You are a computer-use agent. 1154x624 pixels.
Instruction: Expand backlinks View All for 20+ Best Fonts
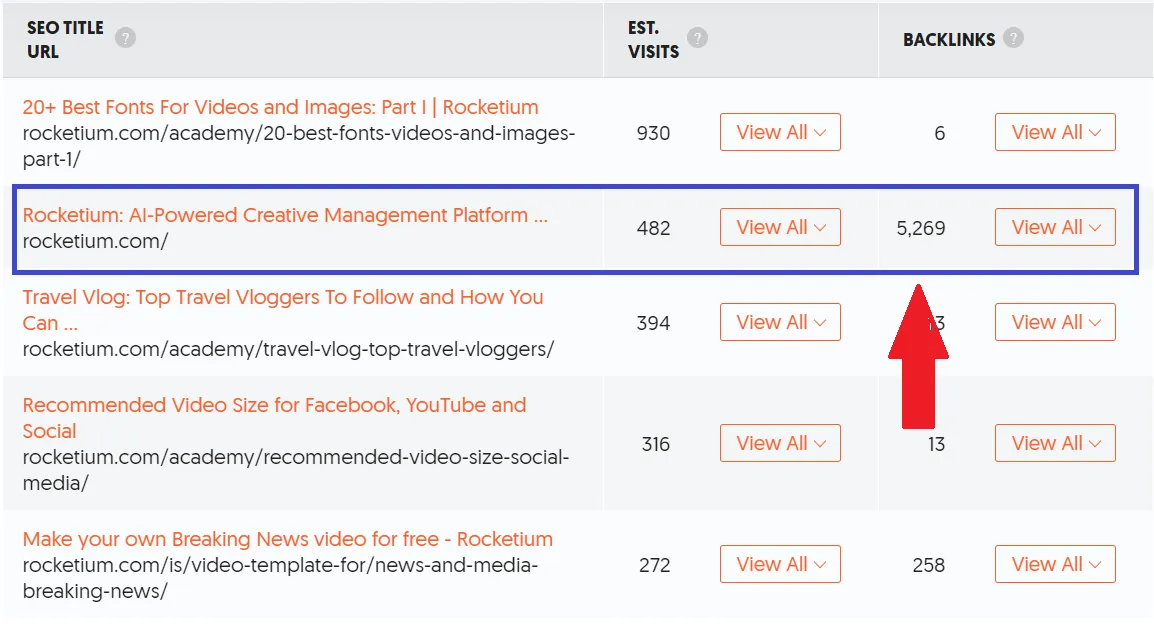(x=1055, y=132)
